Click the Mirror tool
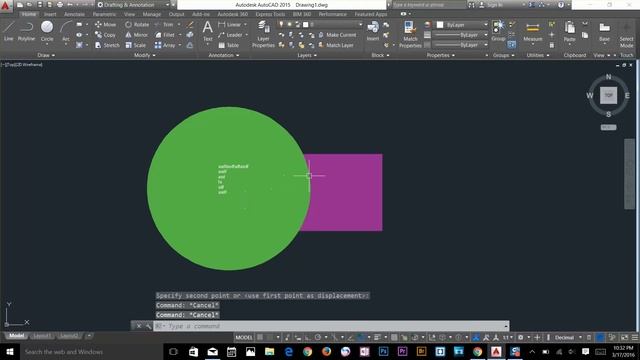The image size is (640, 360). click(x=136, y=35)
